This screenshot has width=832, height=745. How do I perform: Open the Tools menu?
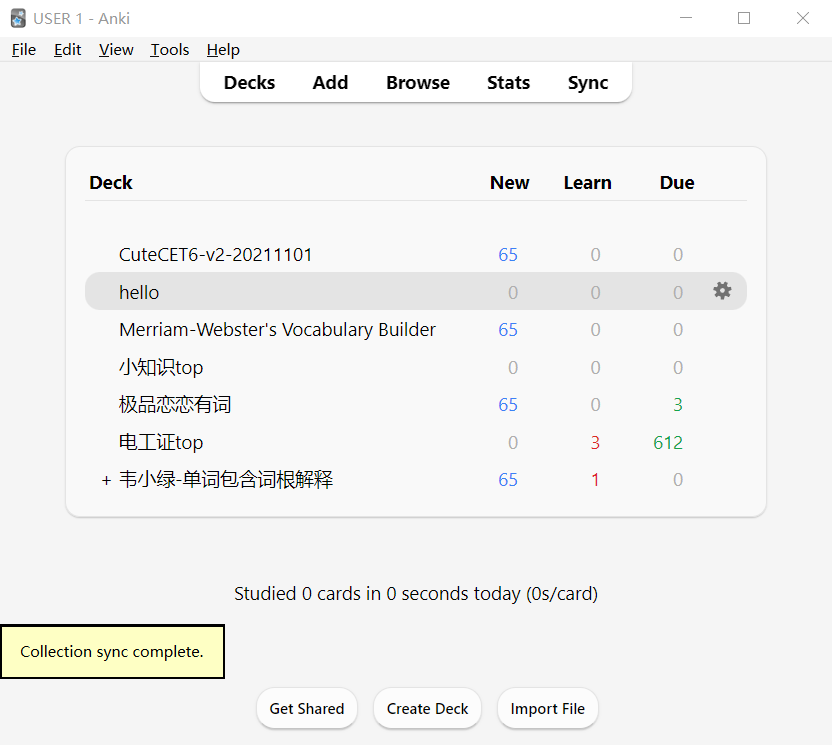(x=170, y=50)
